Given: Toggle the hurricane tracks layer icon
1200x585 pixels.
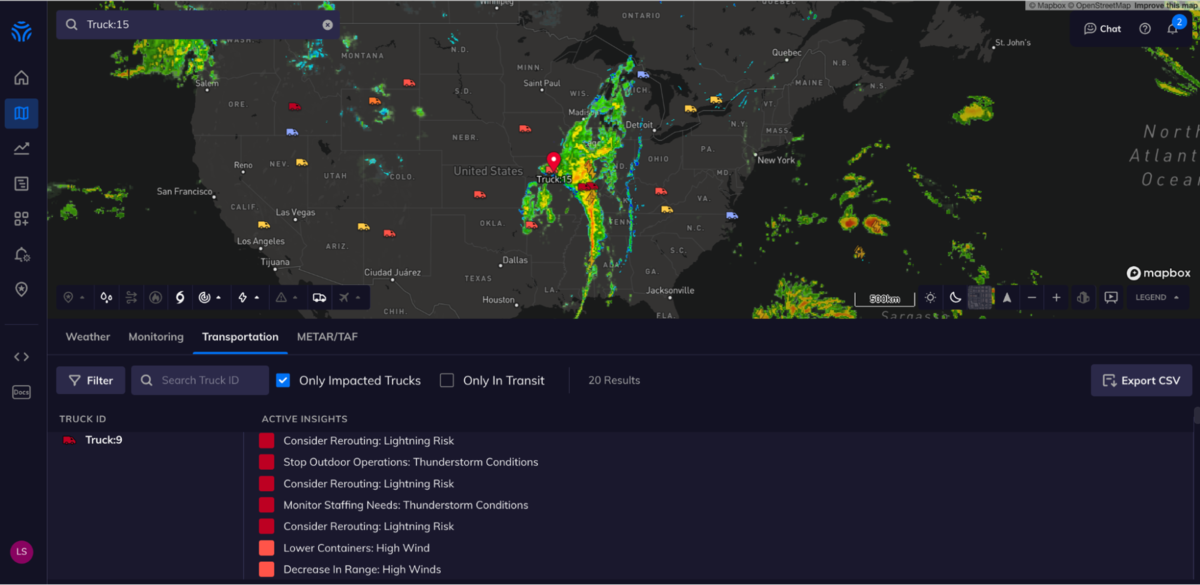Looking at the screenshot, I should coord(180,297).
